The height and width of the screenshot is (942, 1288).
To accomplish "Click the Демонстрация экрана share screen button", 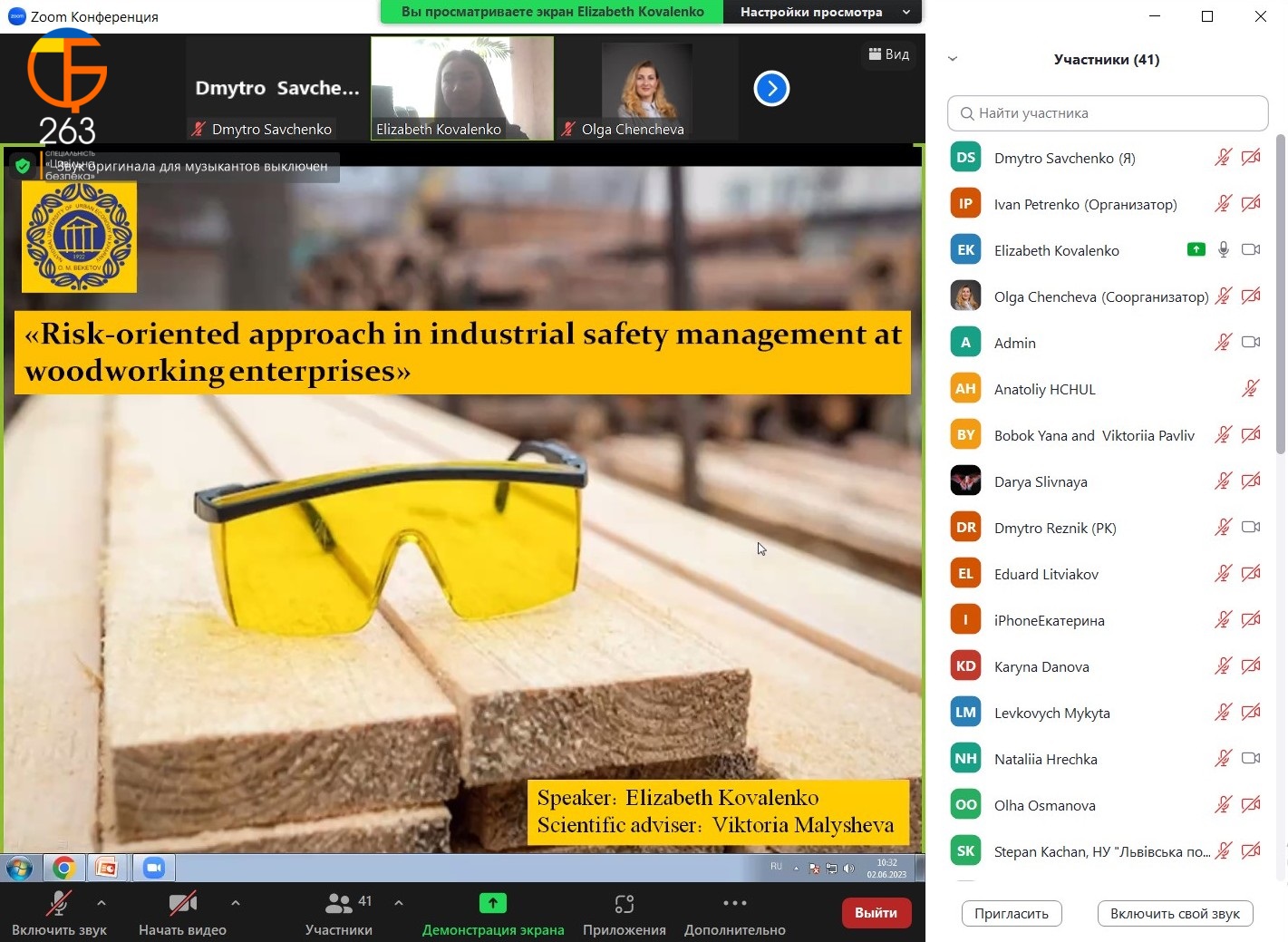I will [493, 913].
